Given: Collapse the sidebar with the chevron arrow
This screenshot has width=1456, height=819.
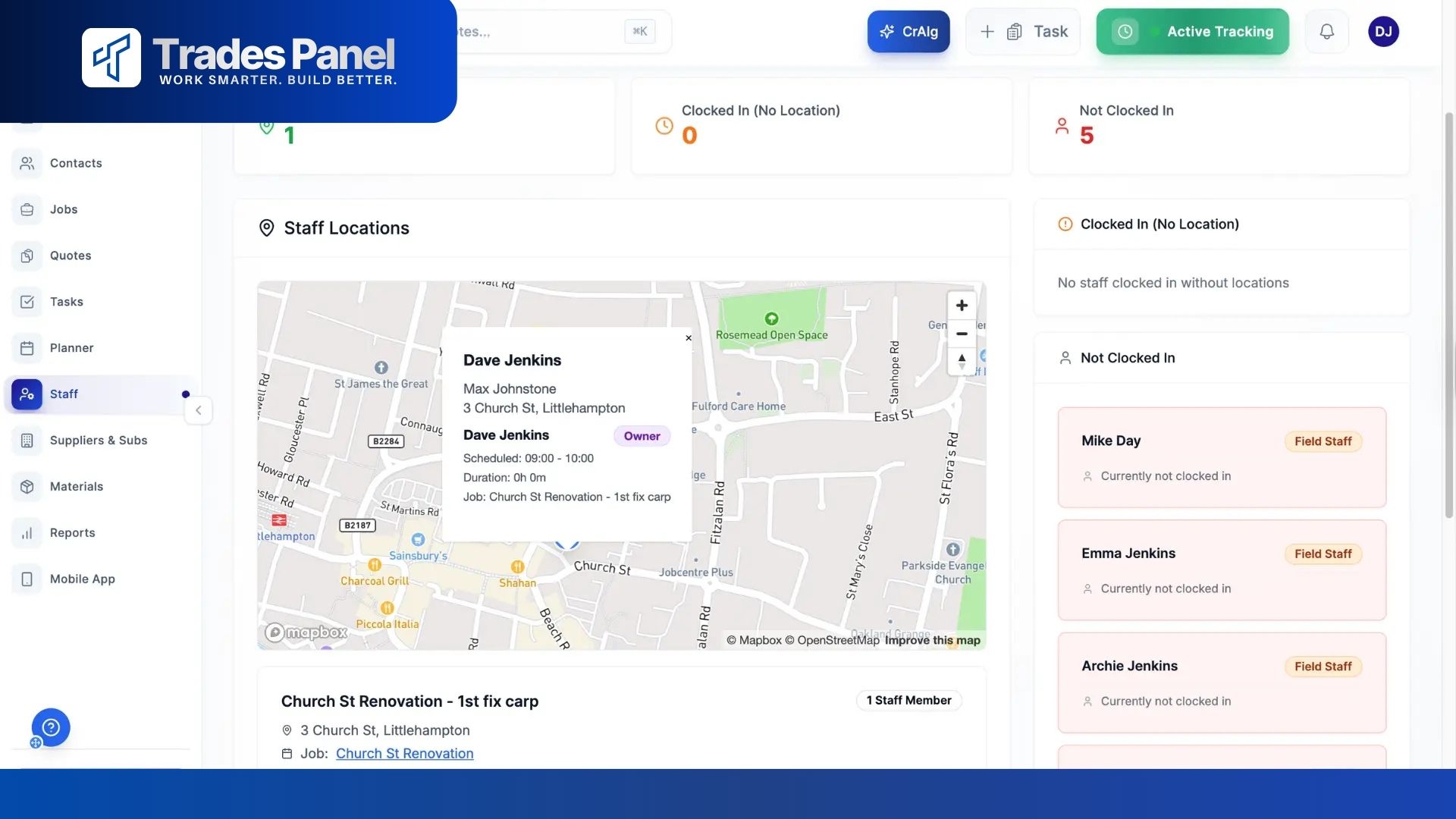Looking at the screenshot, I should coord(198,410).
